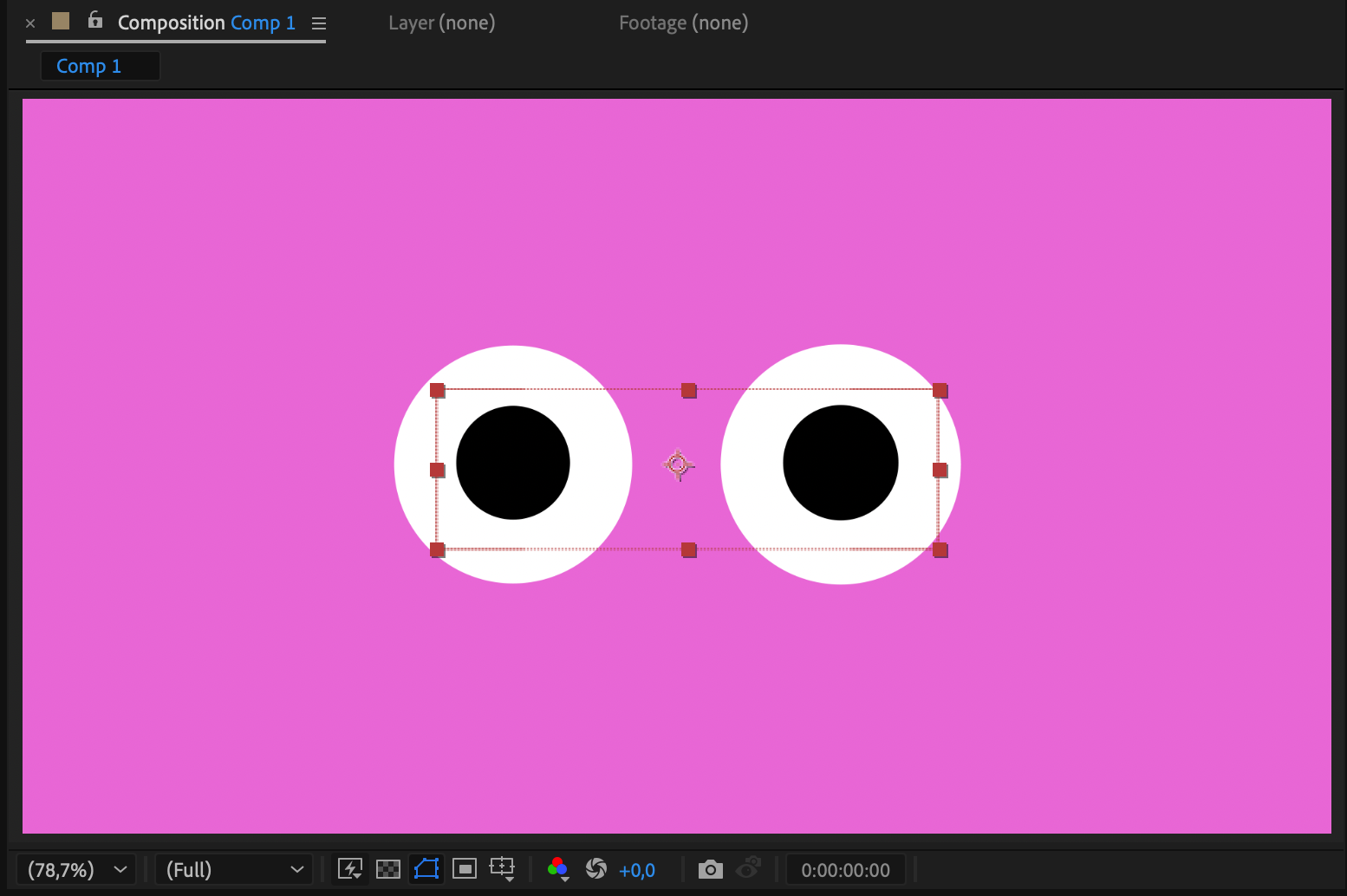Toggle Fast Previews icon
The height and width of the screenshot is (896, 1347).
pos(350,869)
